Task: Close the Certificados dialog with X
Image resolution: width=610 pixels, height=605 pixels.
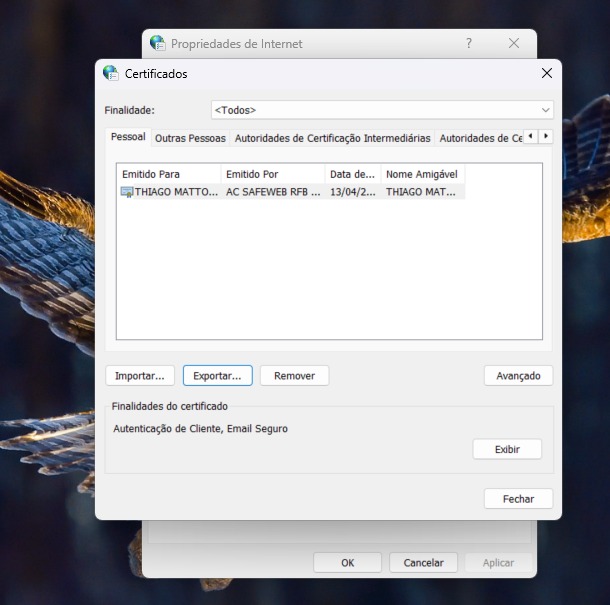Action: pyautogui.click(x=546, y=73)
